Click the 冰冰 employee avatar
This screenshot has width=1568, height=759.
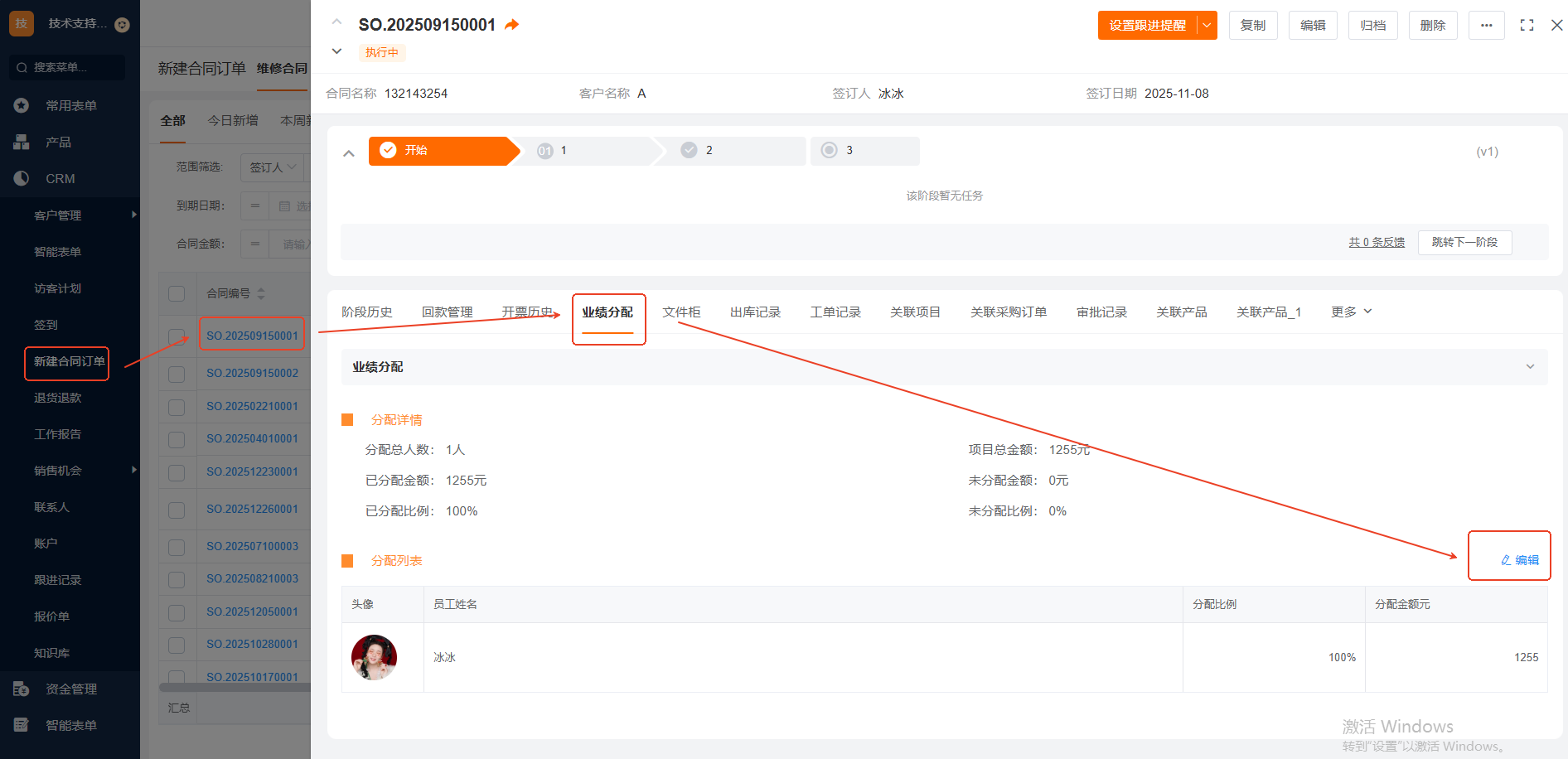click(x=374, y=657)
